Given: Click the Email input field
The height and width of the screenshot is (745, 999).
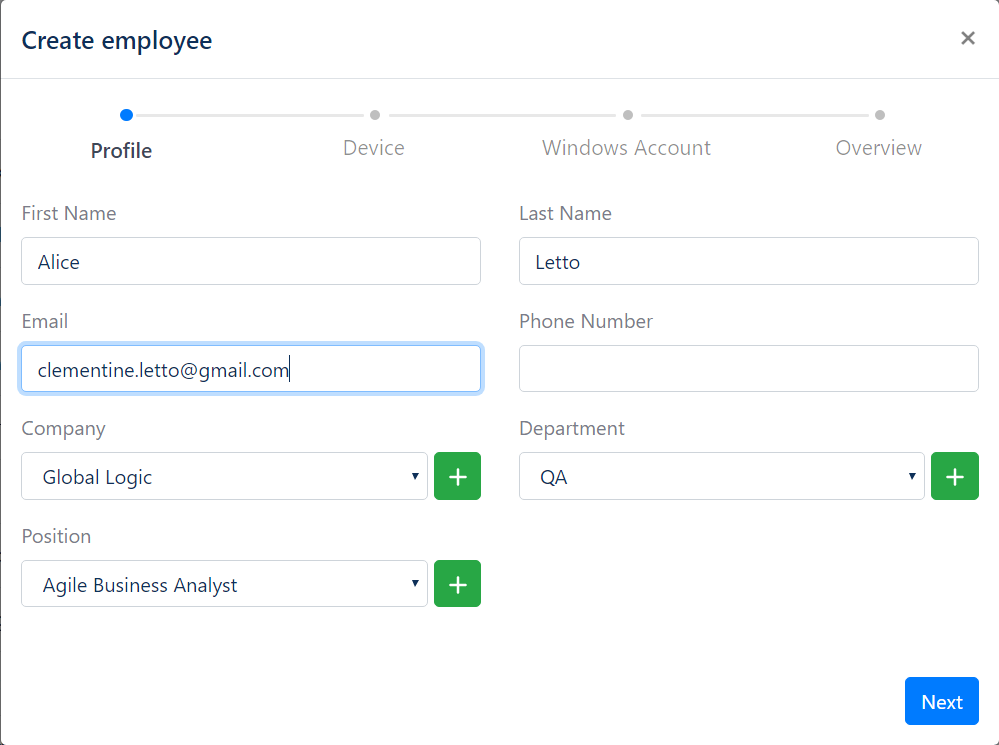Looking at the screenshot, I should pyautogui.click(x=251, y=368).
